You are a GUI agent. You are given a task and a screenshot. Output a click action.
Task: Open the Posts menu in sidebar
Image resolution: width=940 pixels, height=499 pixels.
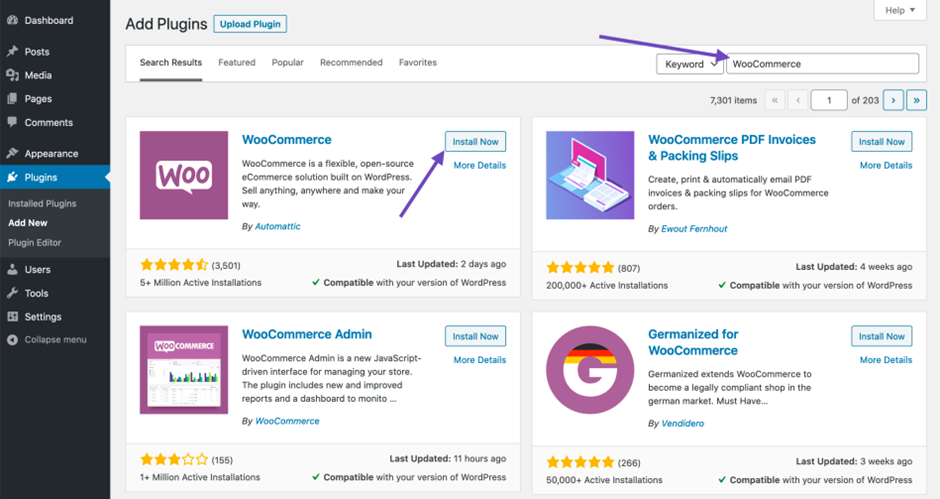click(x=36, y=51)
